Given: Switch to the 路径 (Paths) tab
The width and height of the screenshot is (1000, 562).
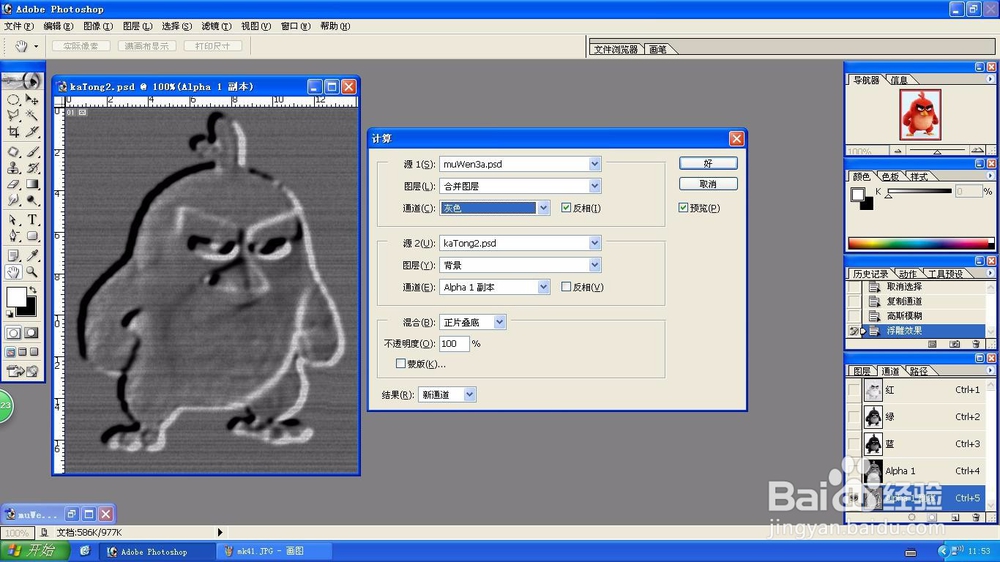Looking at the screenshot, I should (x=918, y=371).
